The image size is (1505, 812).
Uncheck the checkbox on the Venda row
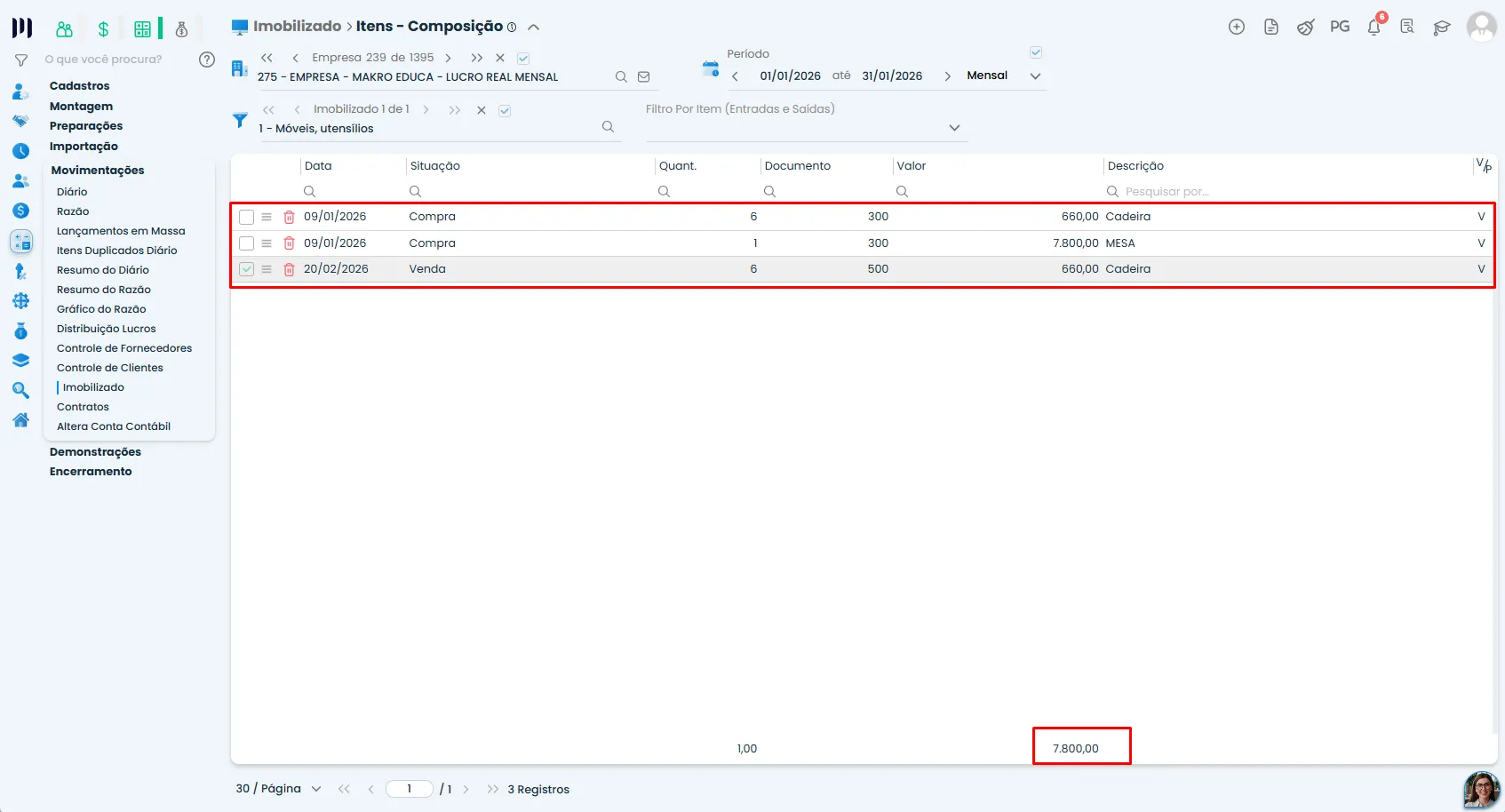point(247,269)
